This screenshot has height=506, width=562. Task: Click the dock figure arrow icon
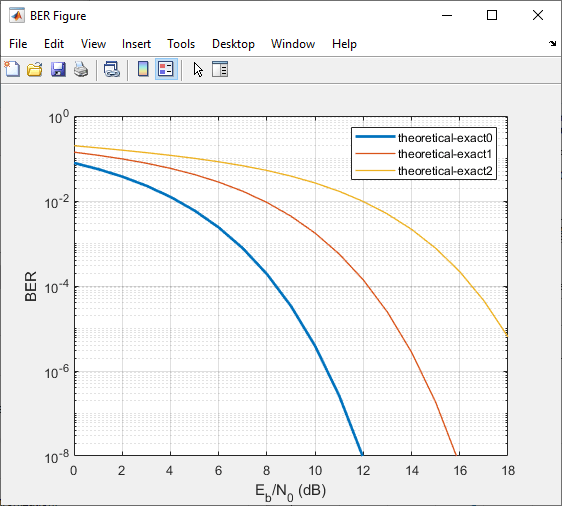tap(553, 44)
